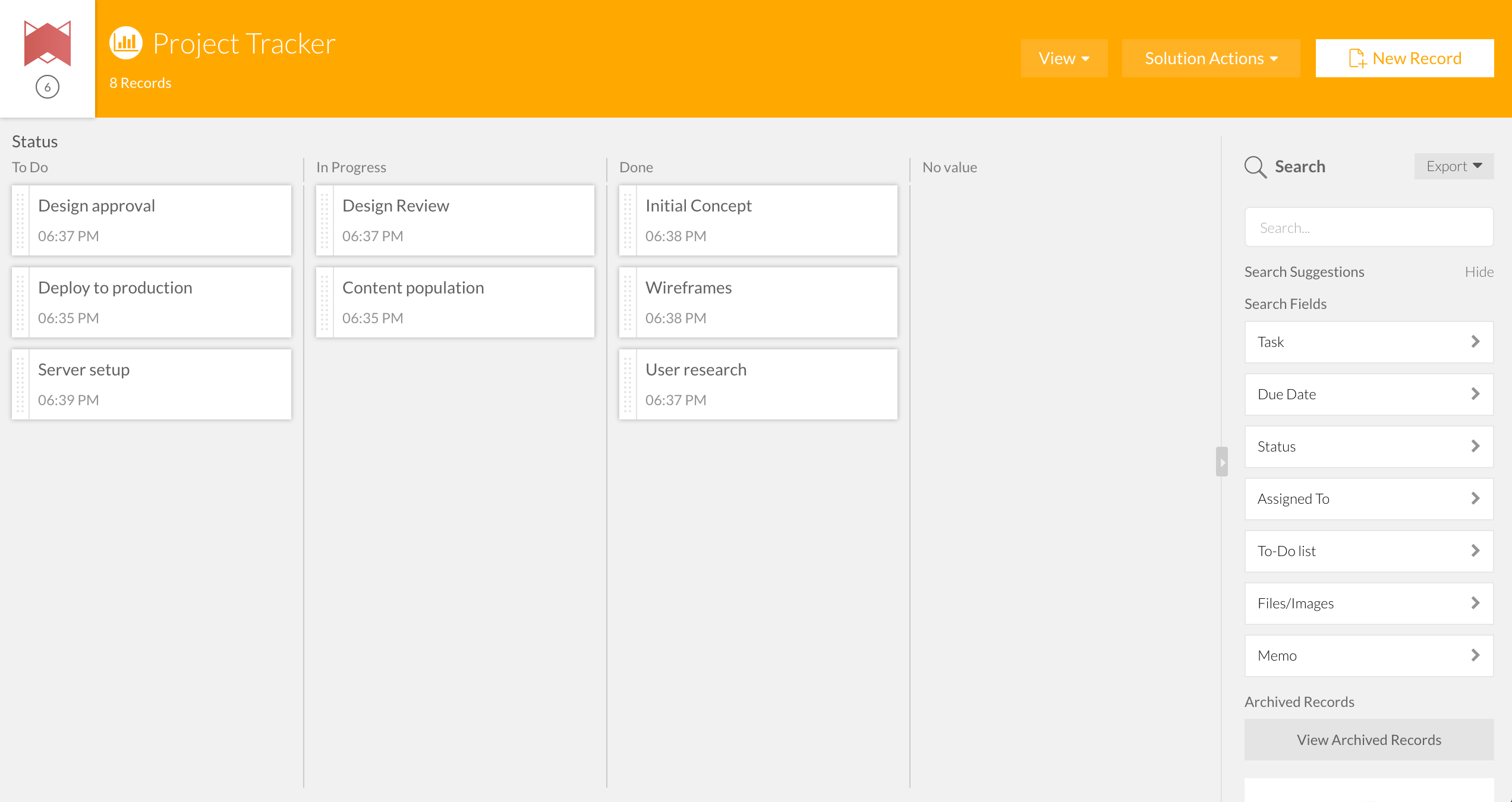Image resolution: width=1512 pixels, height=802 pixels.
Task: Click the No value column header
Action: point(950,168)
